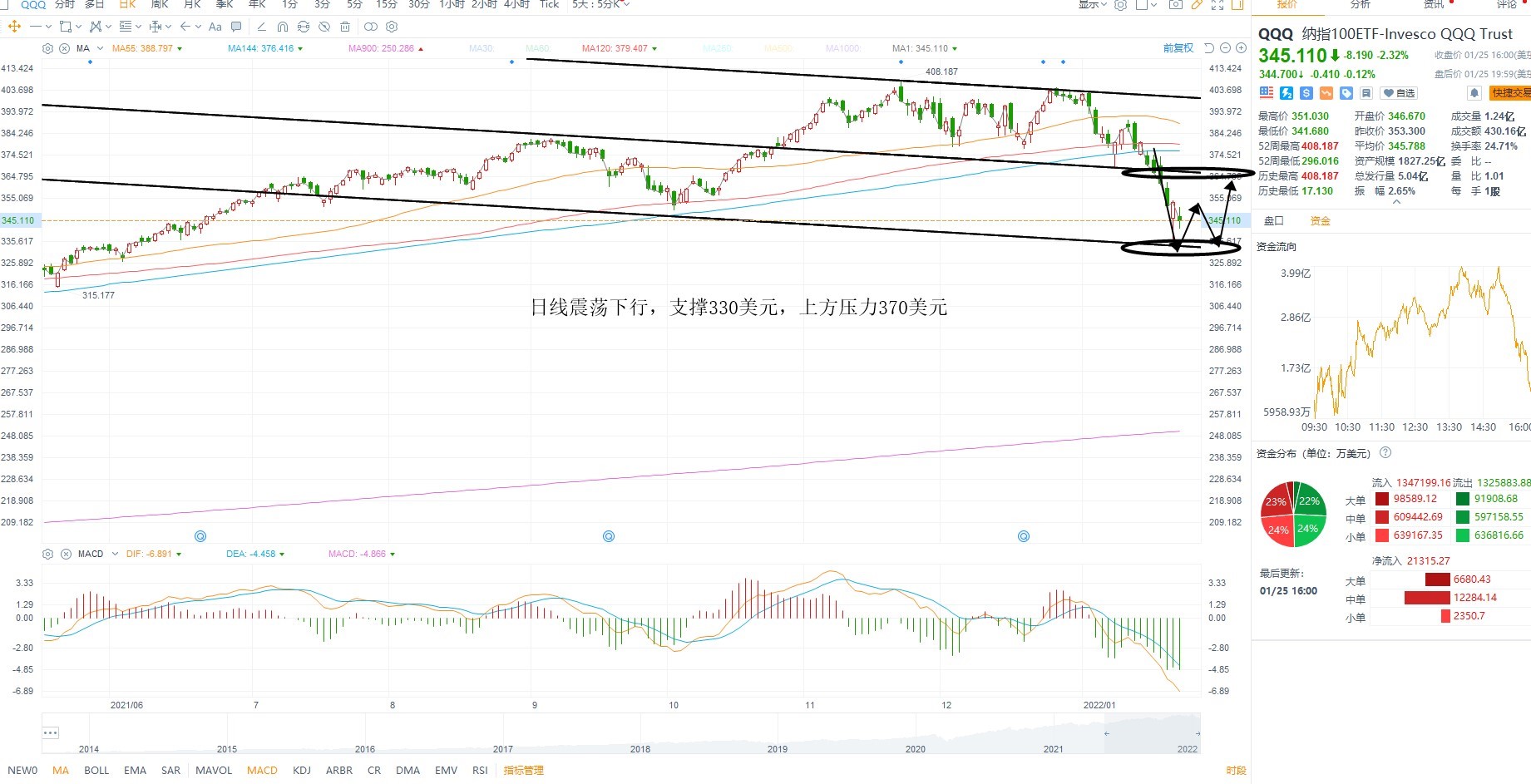1531x784 pixels.
Task: Expand line tool options arrow
Action: point(48,27)
